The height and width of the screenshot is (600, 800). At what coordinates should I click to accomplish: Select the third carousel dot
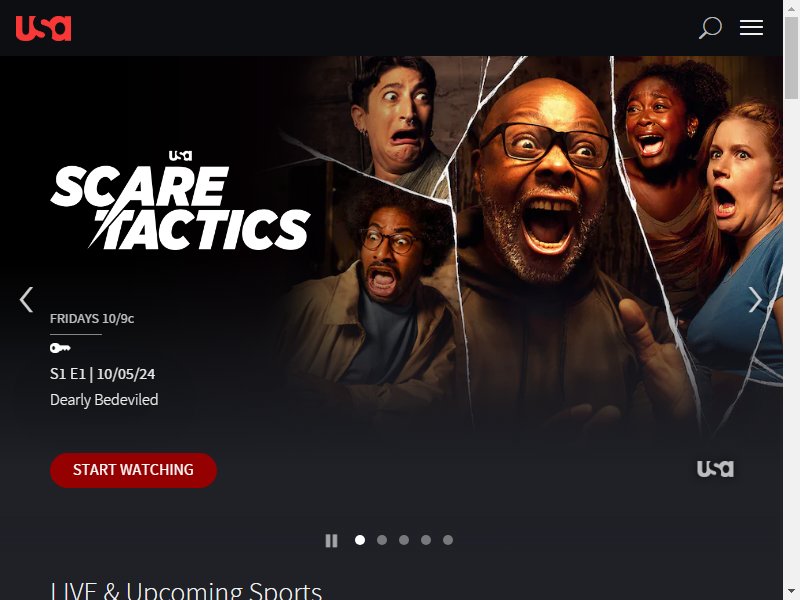point(404,540)
